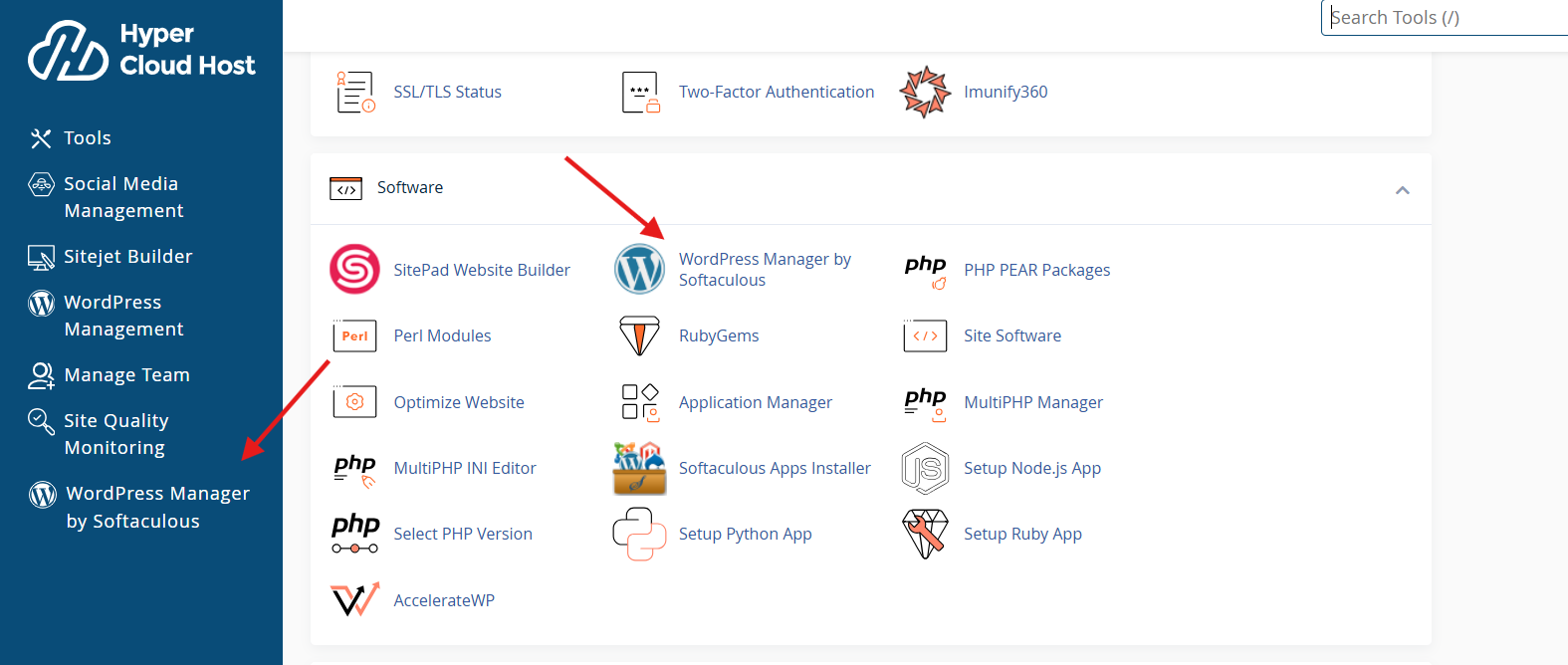The image size is (1568, 665).
Task: Open the PHP PEAR Packages link
Action: [1036, 270]
